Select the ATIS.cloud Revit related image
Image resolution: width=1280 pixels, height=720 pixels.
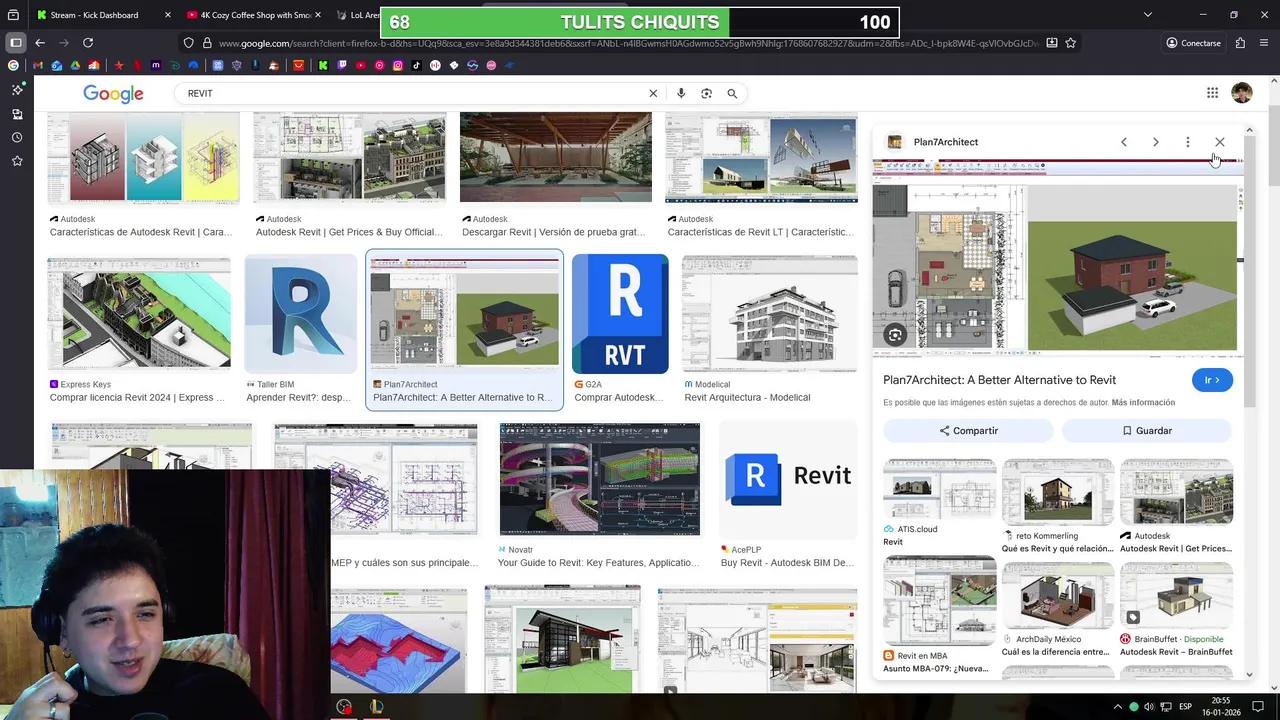coord(939,491)
